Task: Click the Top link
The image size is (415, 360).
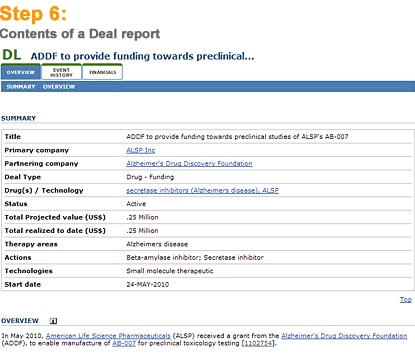Action: pos(406,300)
